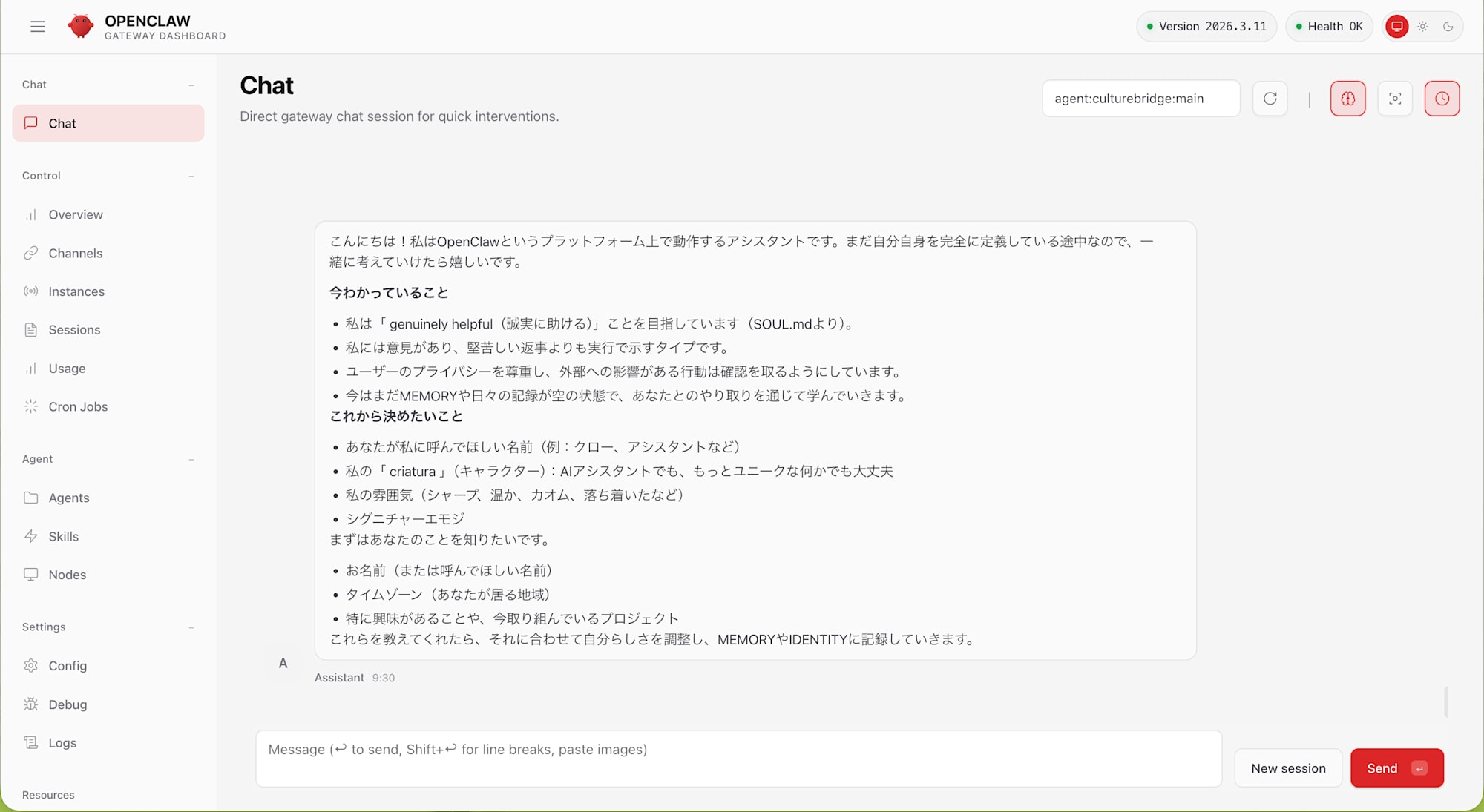Open the Usage statistics page

[x=67, y=368]
